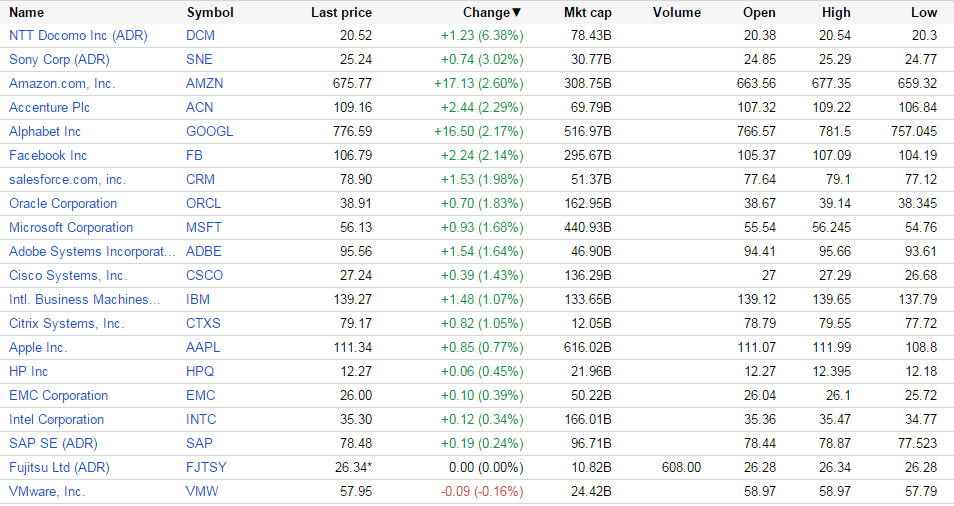The height and width of the screenshot is (506, 954).
Task: Click the VMware, Inc. name link
Action: pyautogui.click(x=47, y=492)
